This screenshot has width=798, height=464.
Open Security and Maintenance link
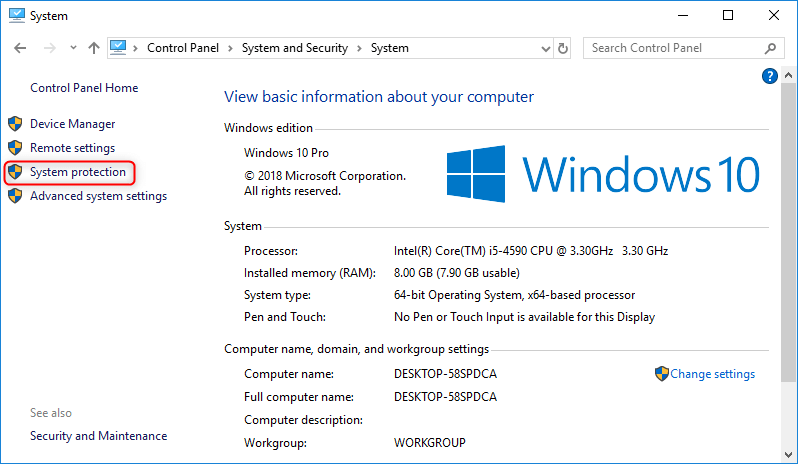point(98,436)
